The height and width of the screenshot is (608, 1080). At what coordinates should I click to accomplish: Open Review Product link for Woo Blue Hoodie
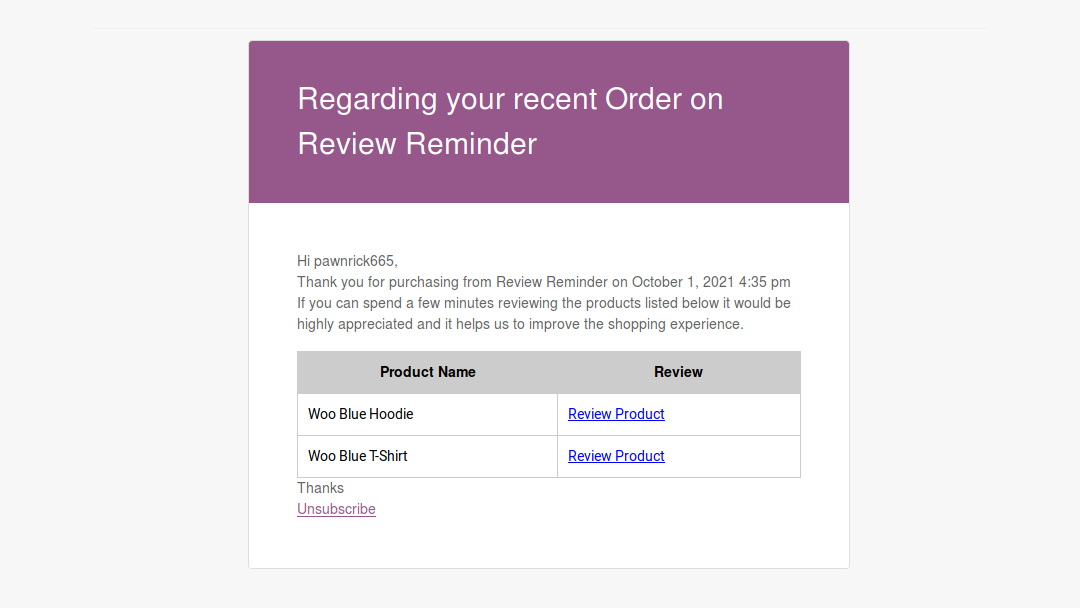click(x=615, y=414)
